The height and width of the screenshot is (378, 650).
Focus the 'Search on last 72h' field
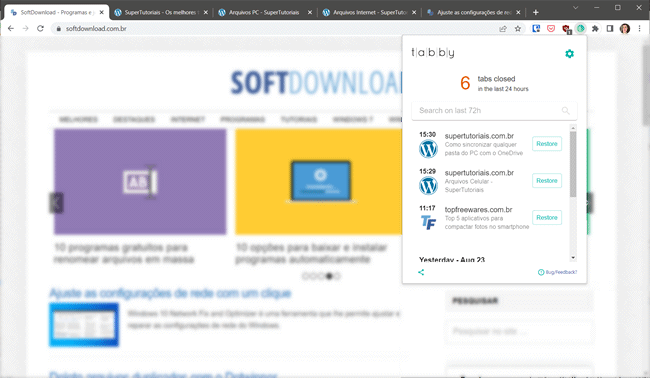click(x=494, y=111)
